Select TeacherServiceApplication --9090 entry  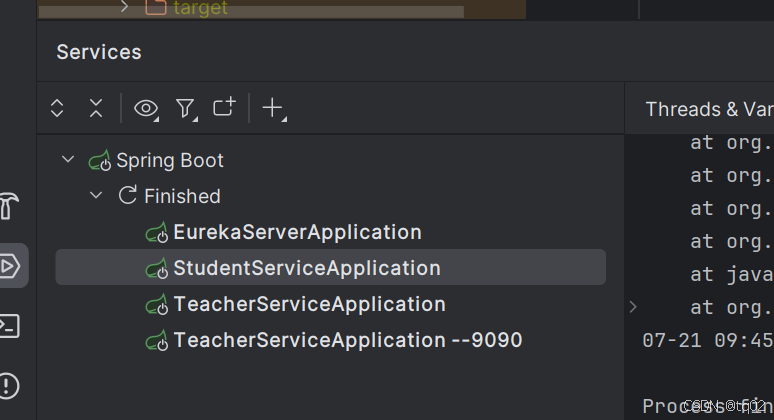coord(348,340)
